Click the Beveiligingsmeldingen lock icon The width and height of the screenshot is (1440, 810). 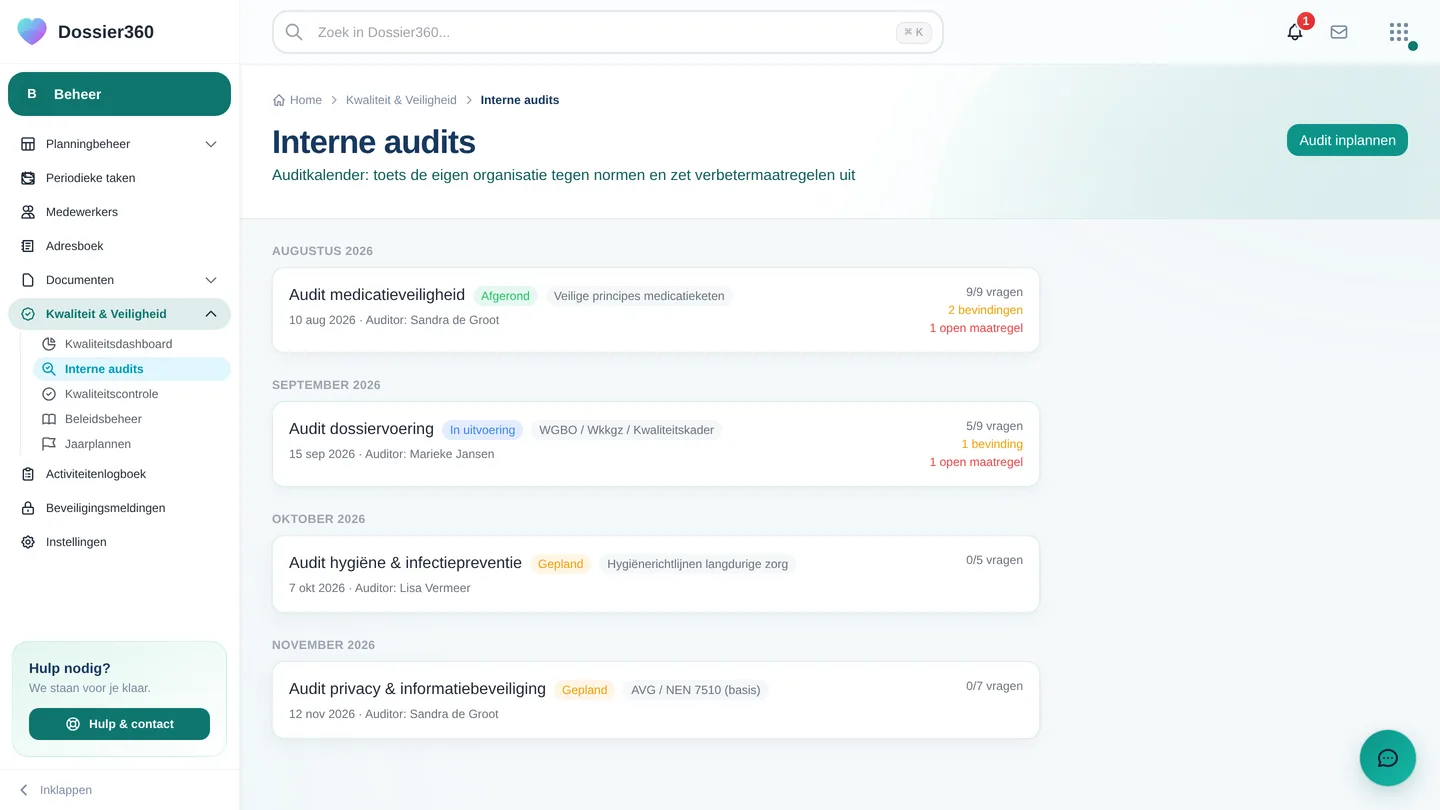28,508
